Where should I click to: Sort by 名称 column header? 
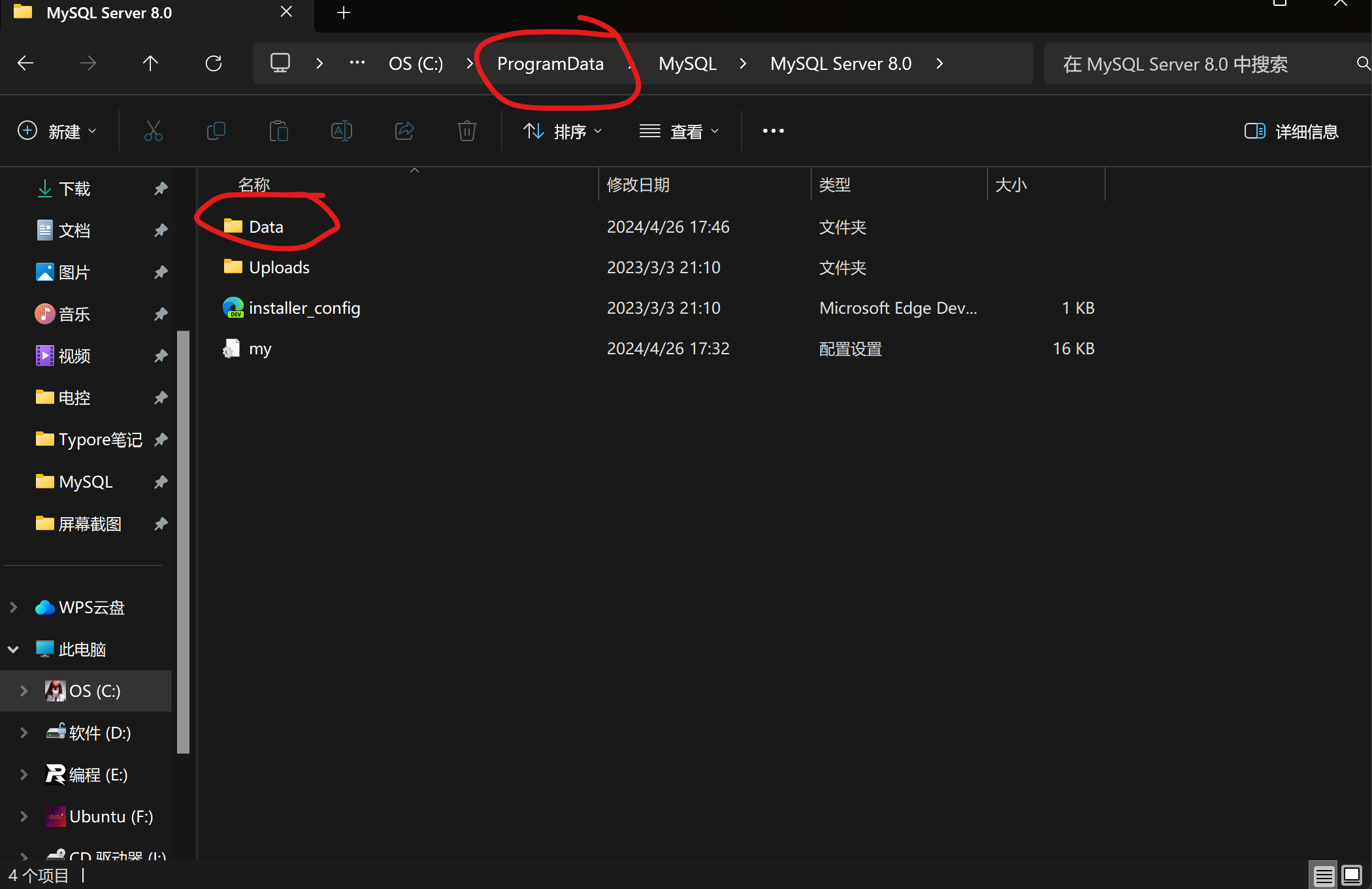click(x=254, y=185)
